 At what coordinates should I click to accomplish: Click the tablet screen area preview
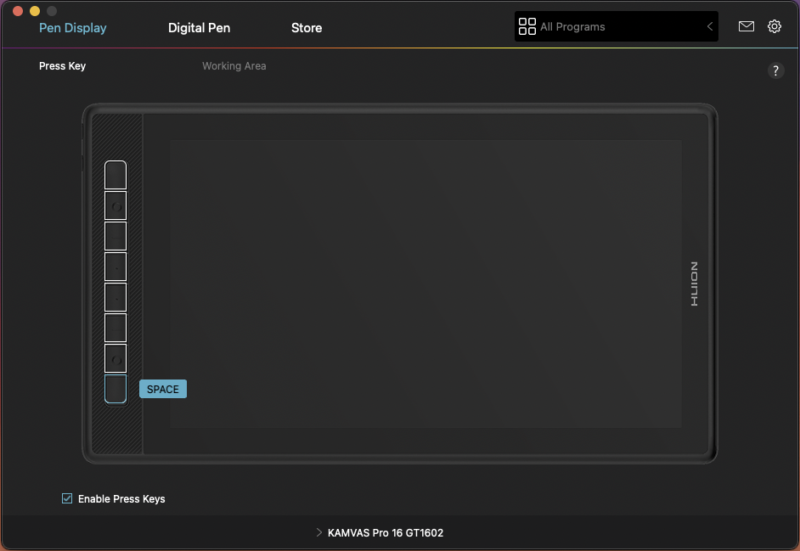click(x=426, y=284)
